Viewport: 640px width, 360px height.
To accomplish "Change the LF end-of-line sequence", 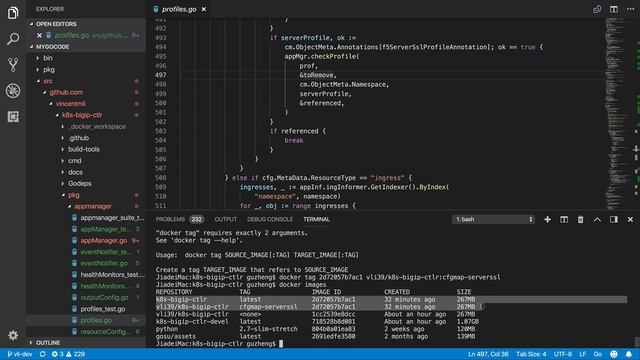I will 582,354.
